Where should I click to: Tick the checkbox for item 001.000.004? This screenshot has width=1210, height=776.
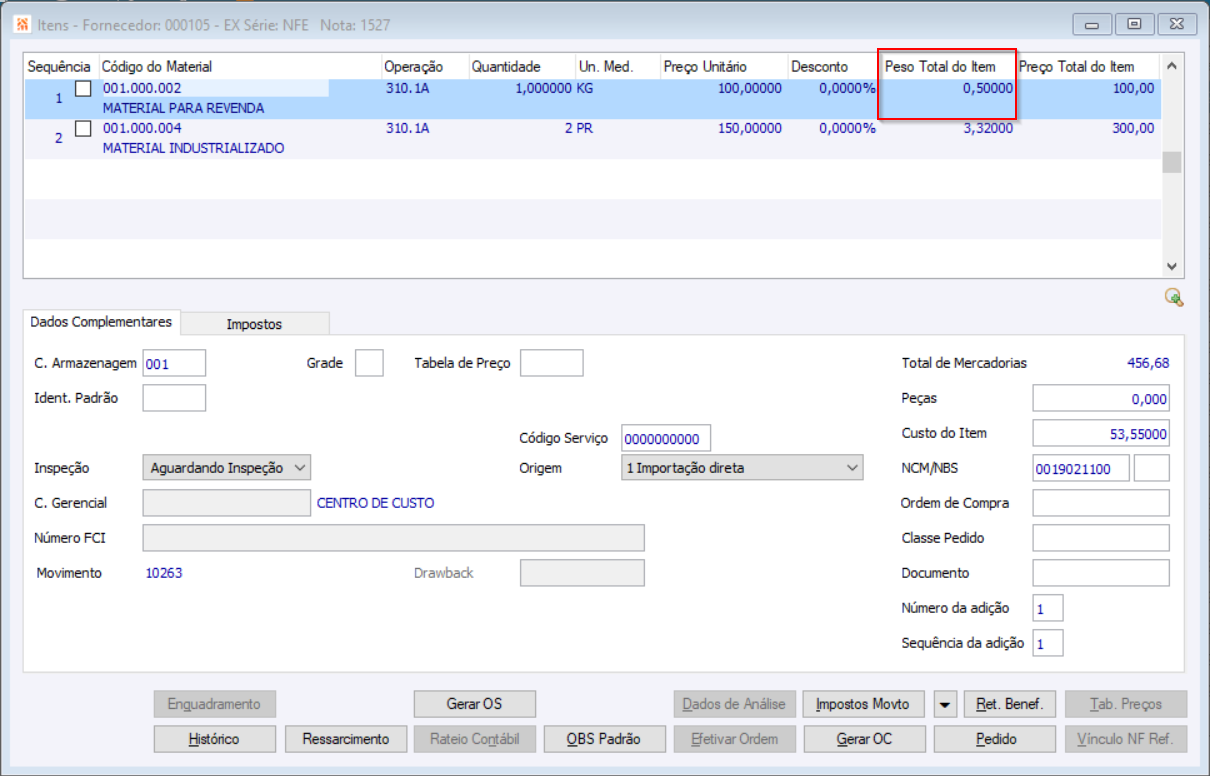coord(83,128)
